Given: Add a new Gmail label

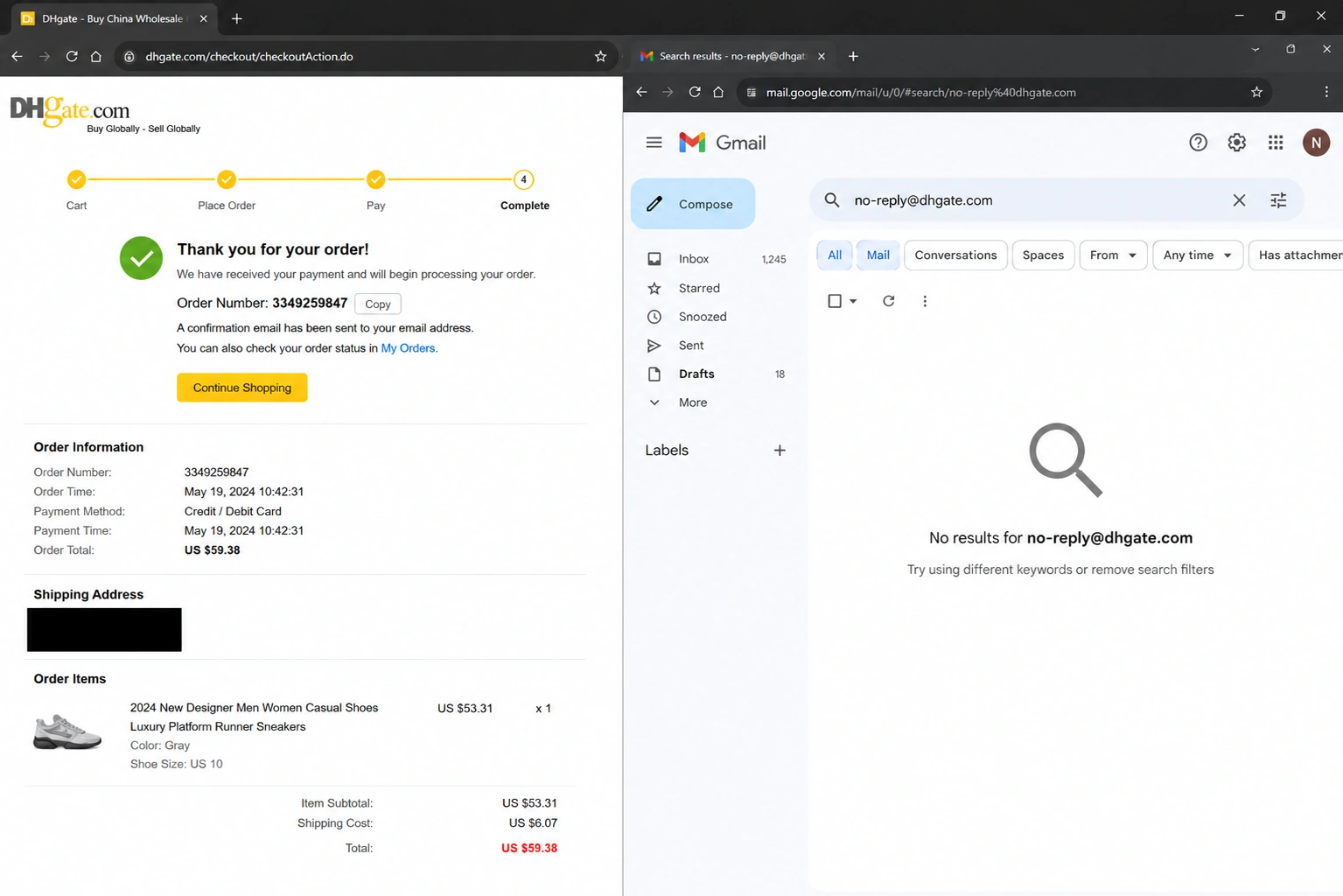Looking at the screenshot, I should pos(780,451).
